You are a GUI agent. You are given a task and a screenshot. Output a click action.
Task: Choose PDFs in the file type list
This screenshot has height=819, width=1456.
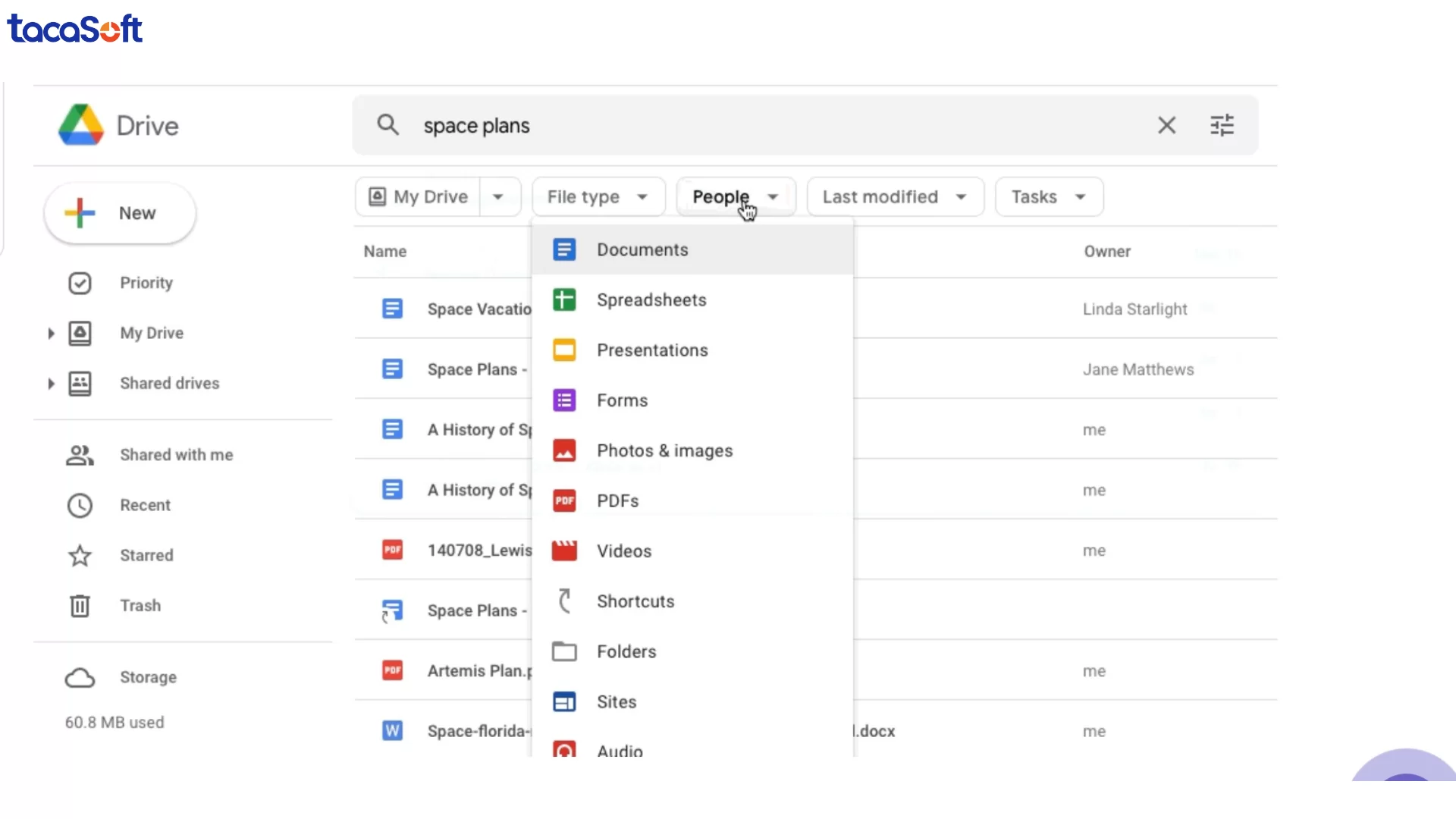coord(617,501)
